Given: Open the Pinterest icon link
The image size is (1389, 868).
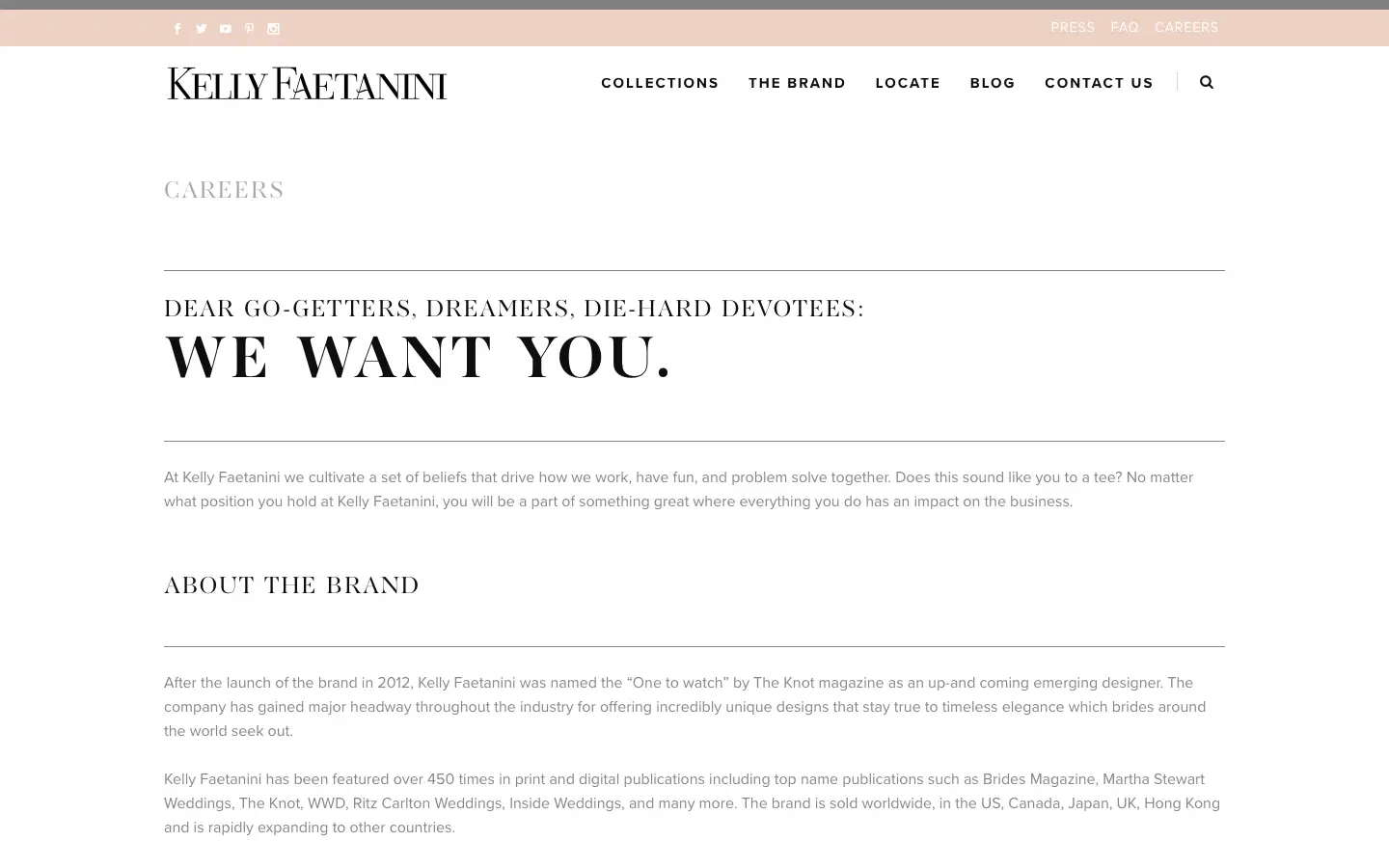Looking at the screenshot, I should pyautogui.click(x=249, y=29).
